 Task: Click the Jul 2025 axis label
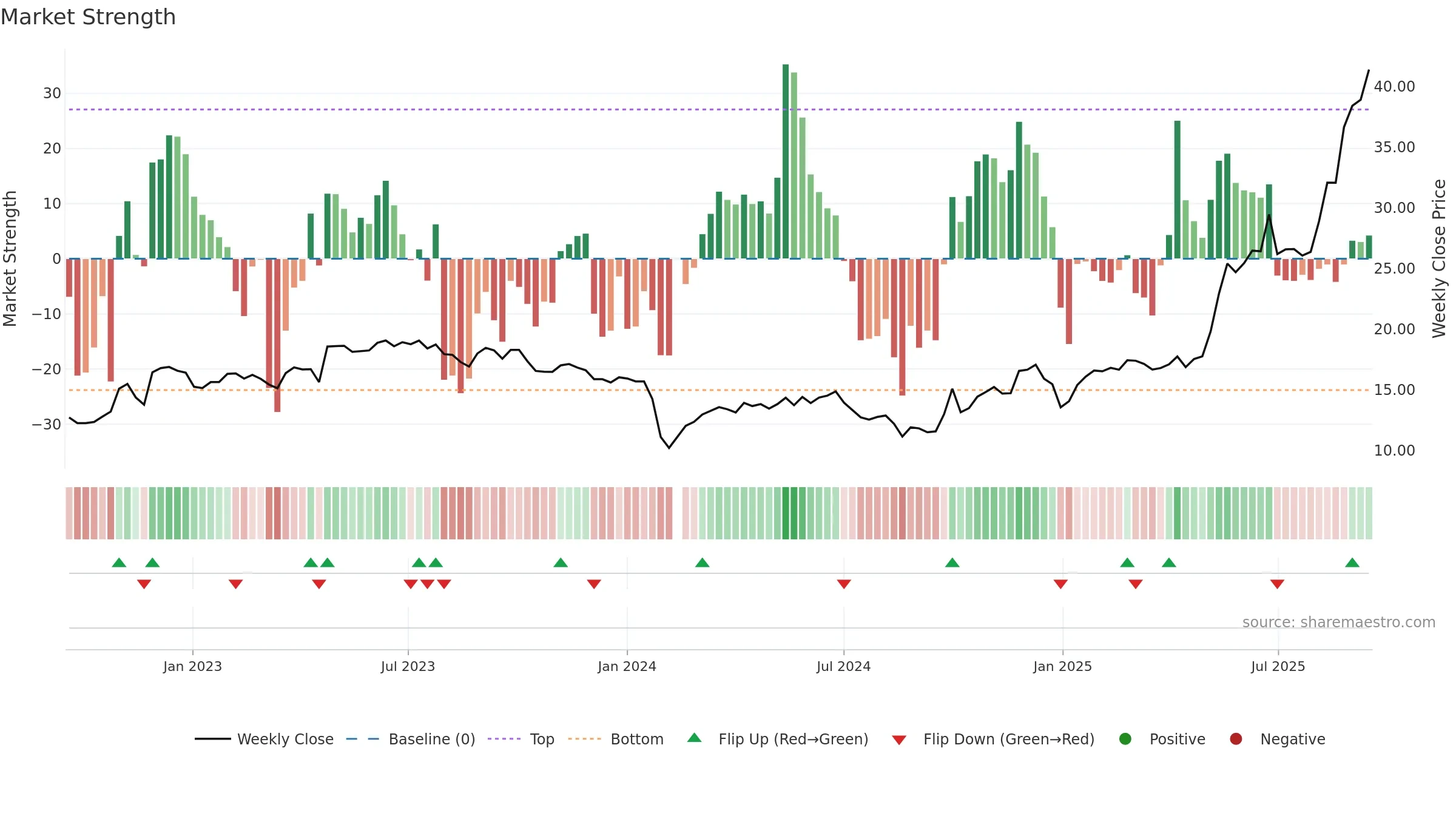(x=1278, y=667)
